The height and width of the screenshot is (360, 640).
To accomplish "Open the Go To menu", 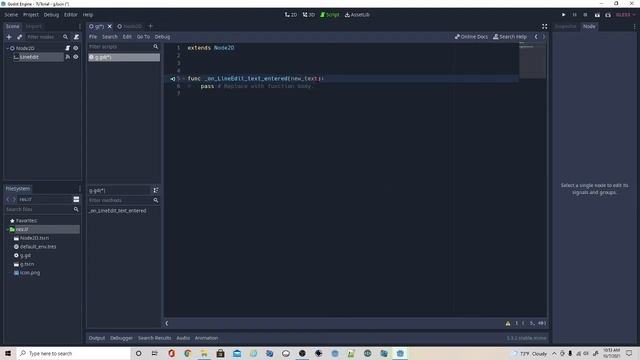I will click(143, 37).
